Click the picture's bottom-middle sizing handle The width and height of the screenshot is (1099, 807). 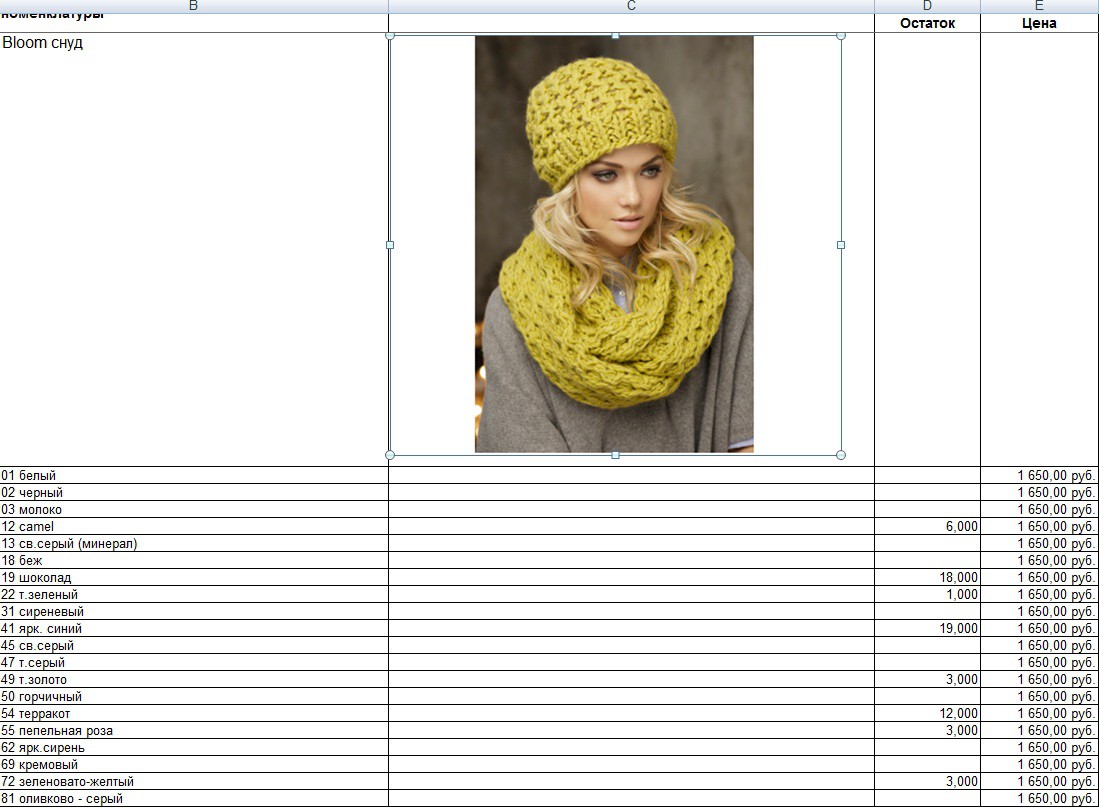click(x=615, y=455)
